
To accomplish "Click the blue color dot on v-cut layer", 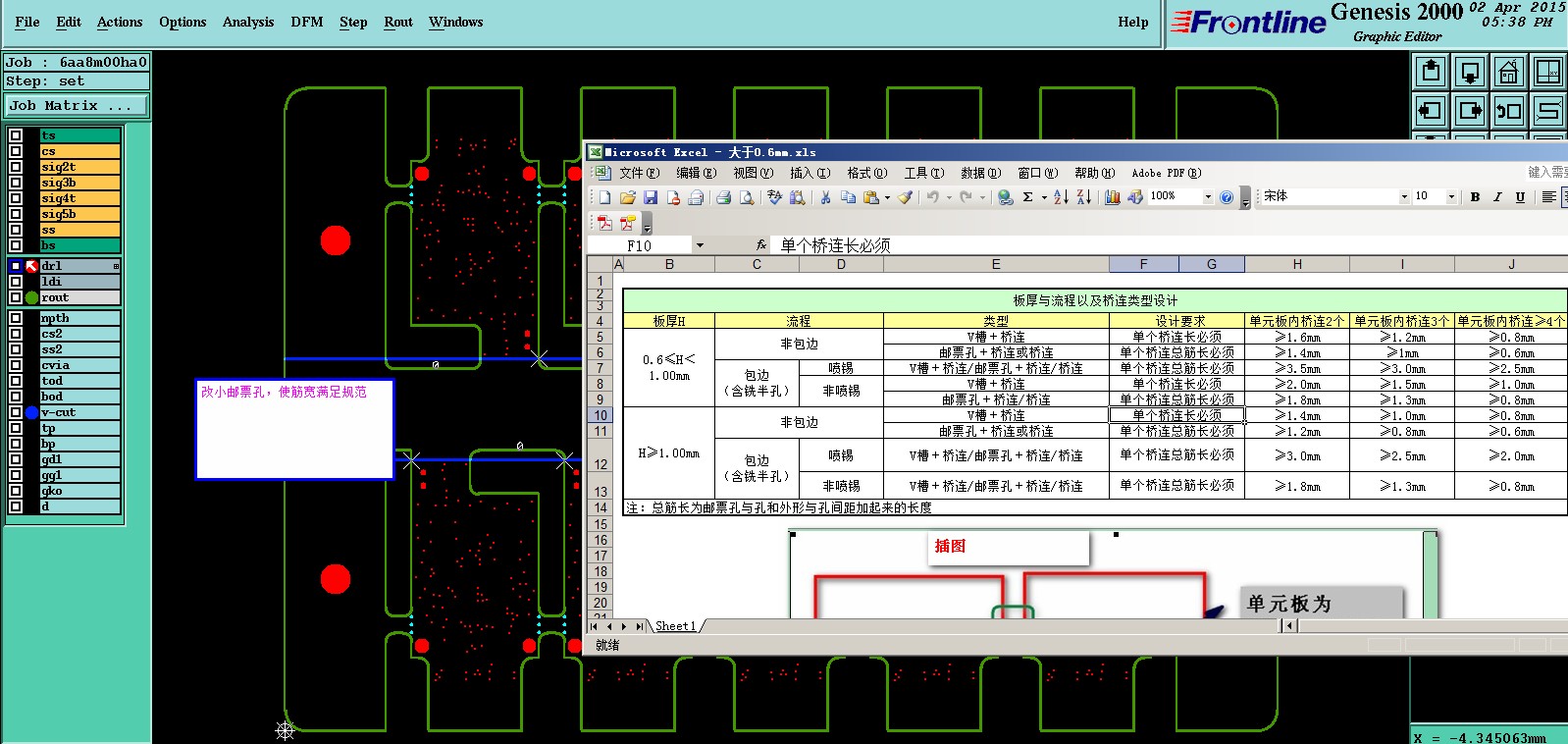I will 31,412.
